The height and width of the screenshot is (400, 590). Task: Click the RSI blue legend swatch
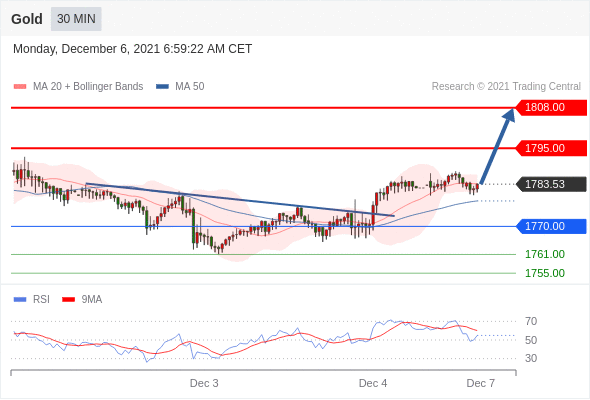[20, 300]
